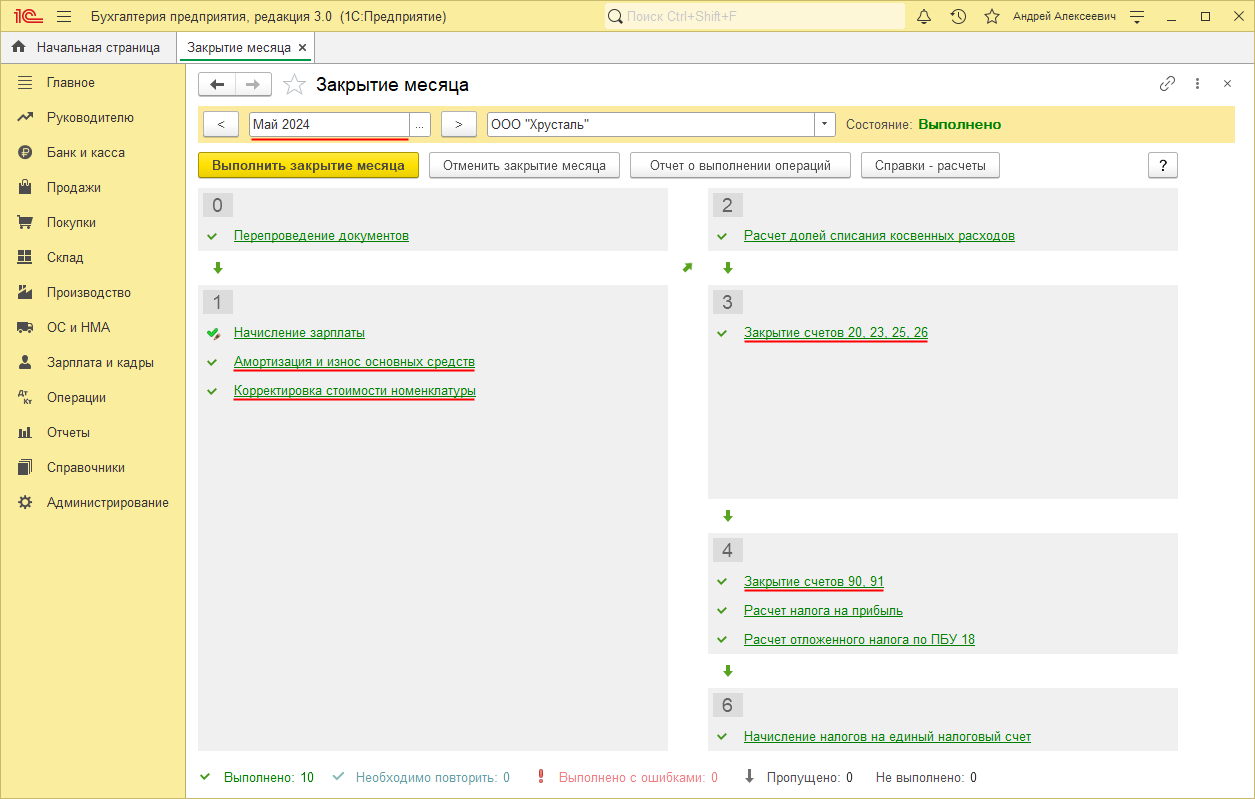Open Начисление зарплаты link
This screenshot has height=799, width=1255.
[299, 333]
